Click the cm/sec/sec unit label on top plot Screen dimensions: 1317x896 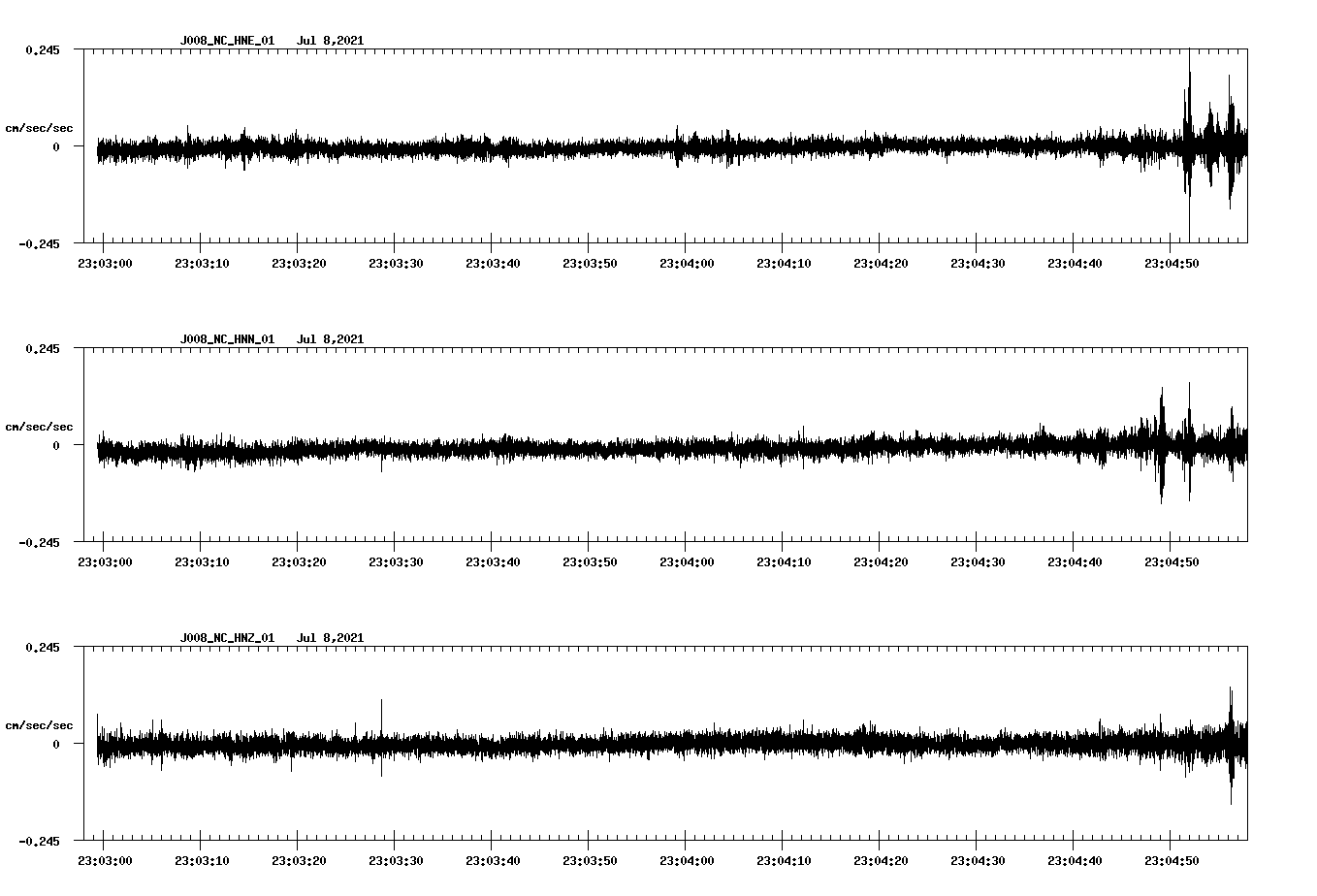point(39,126)
